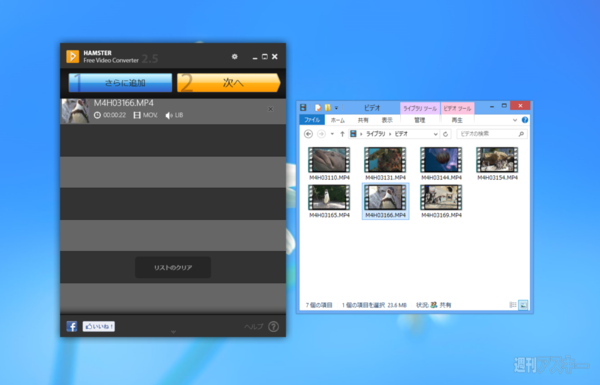Click リストのクリア clear list button

(x=173, y=268)
